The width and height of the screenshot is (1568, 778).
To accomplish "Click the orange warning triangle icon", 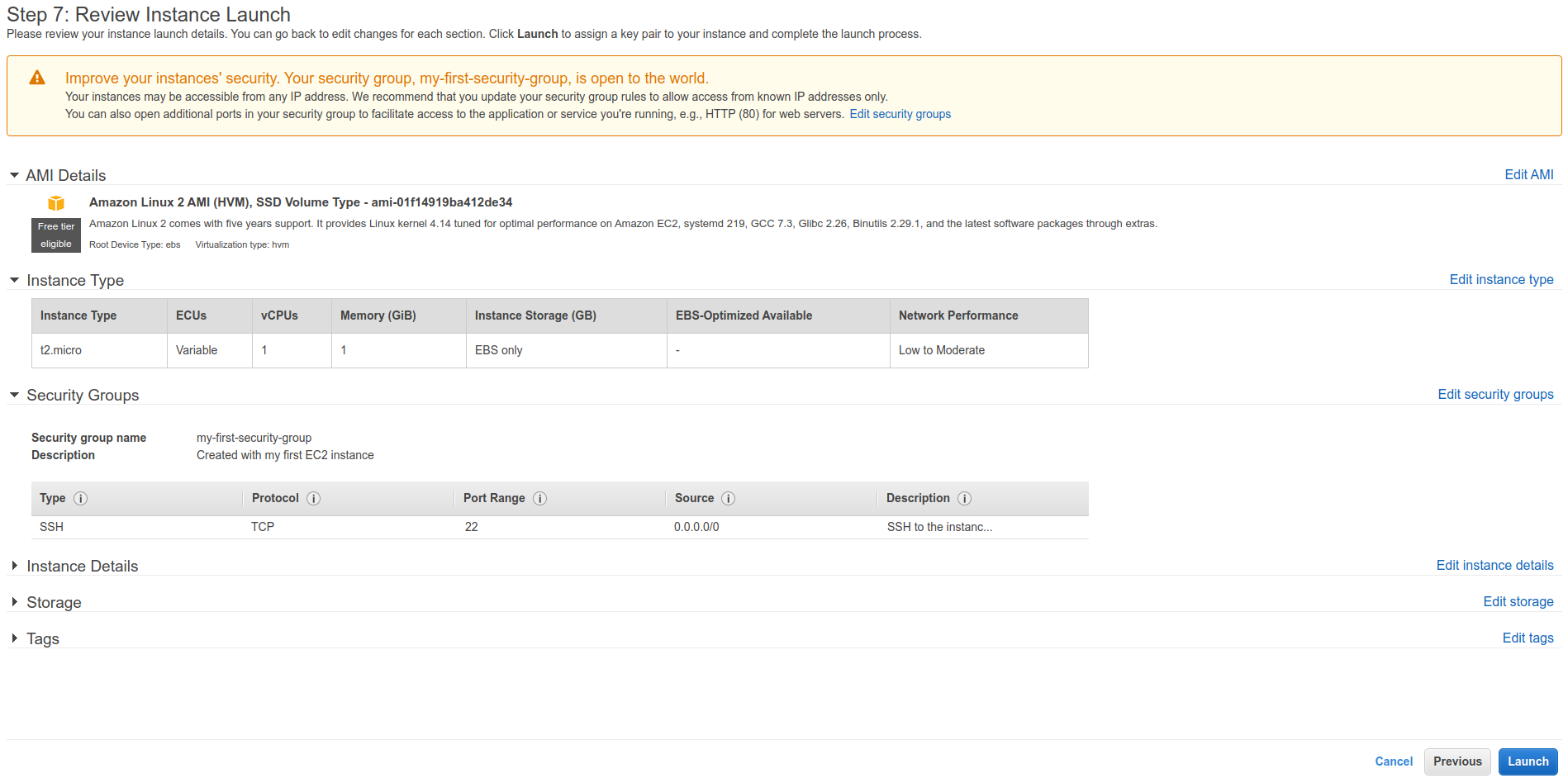I will pos(37,78).
